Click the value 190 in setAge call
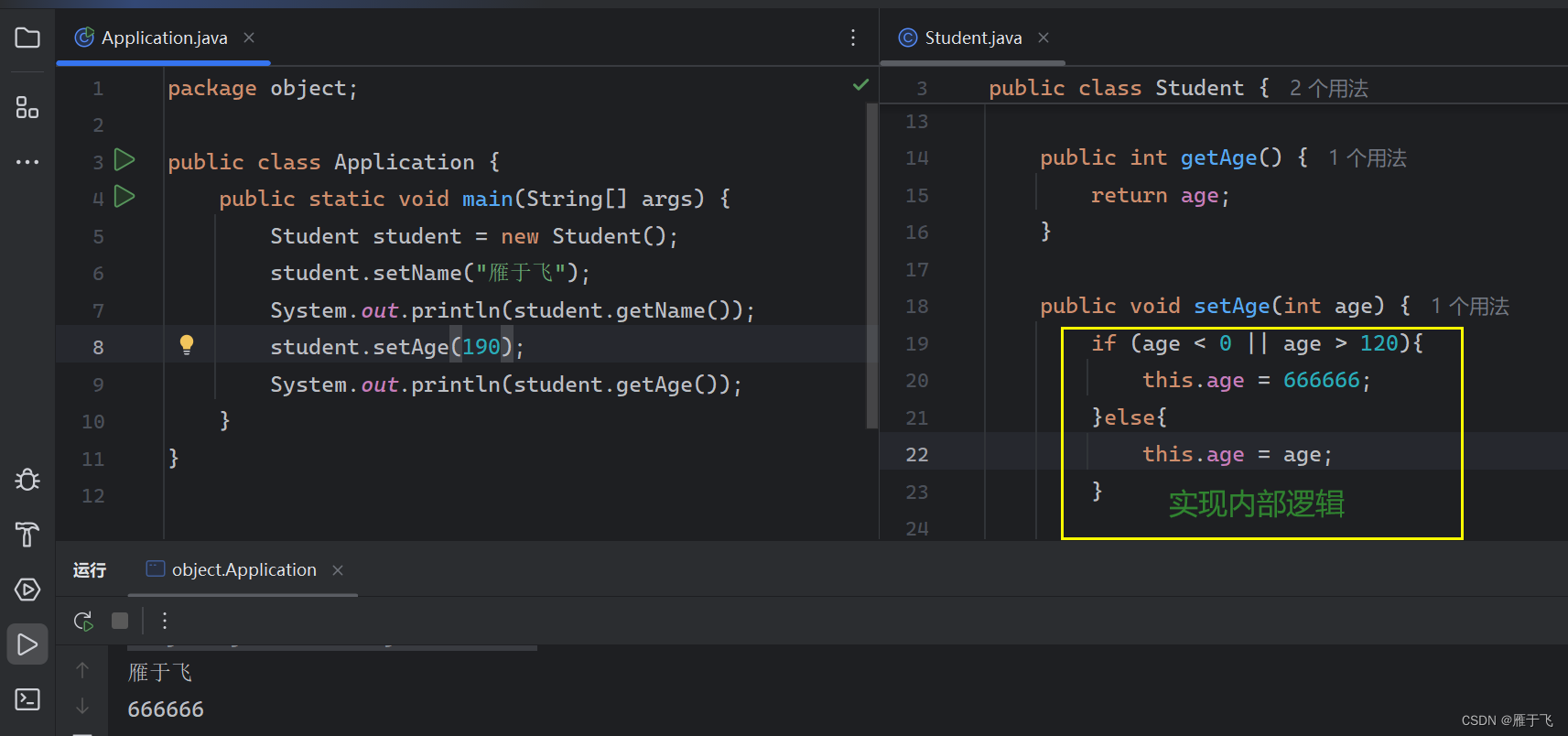This screenshot has width=1568, height=736. 481,347
